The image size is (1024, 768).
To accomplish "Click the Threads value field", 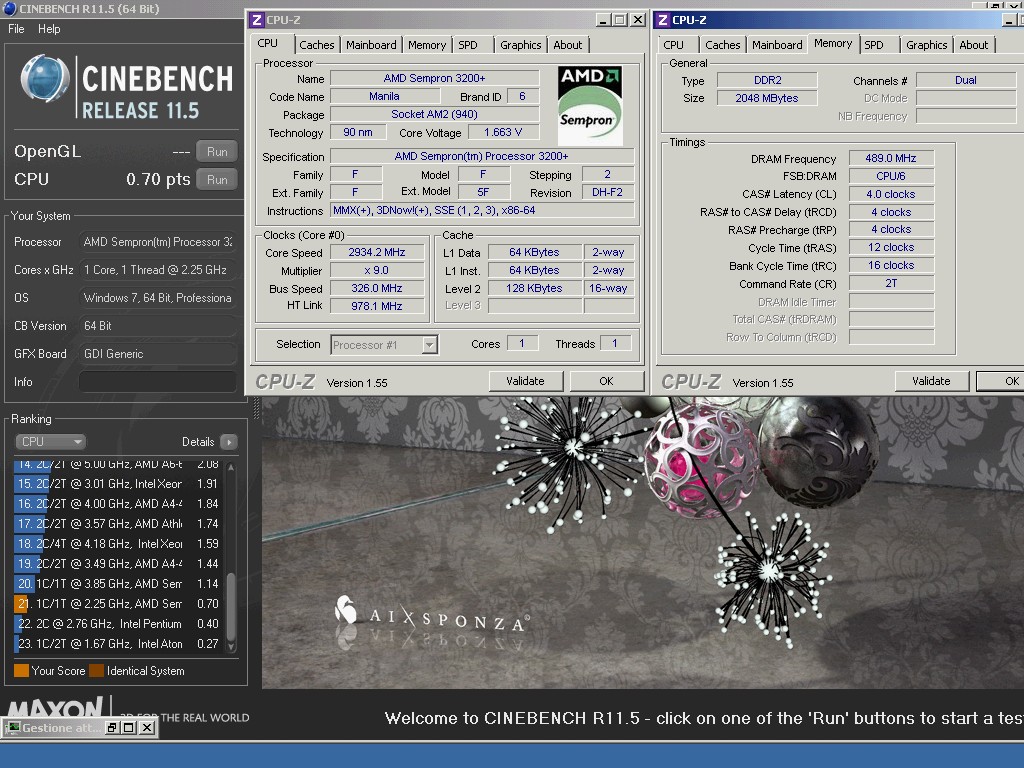I will (x=615, y=343).
